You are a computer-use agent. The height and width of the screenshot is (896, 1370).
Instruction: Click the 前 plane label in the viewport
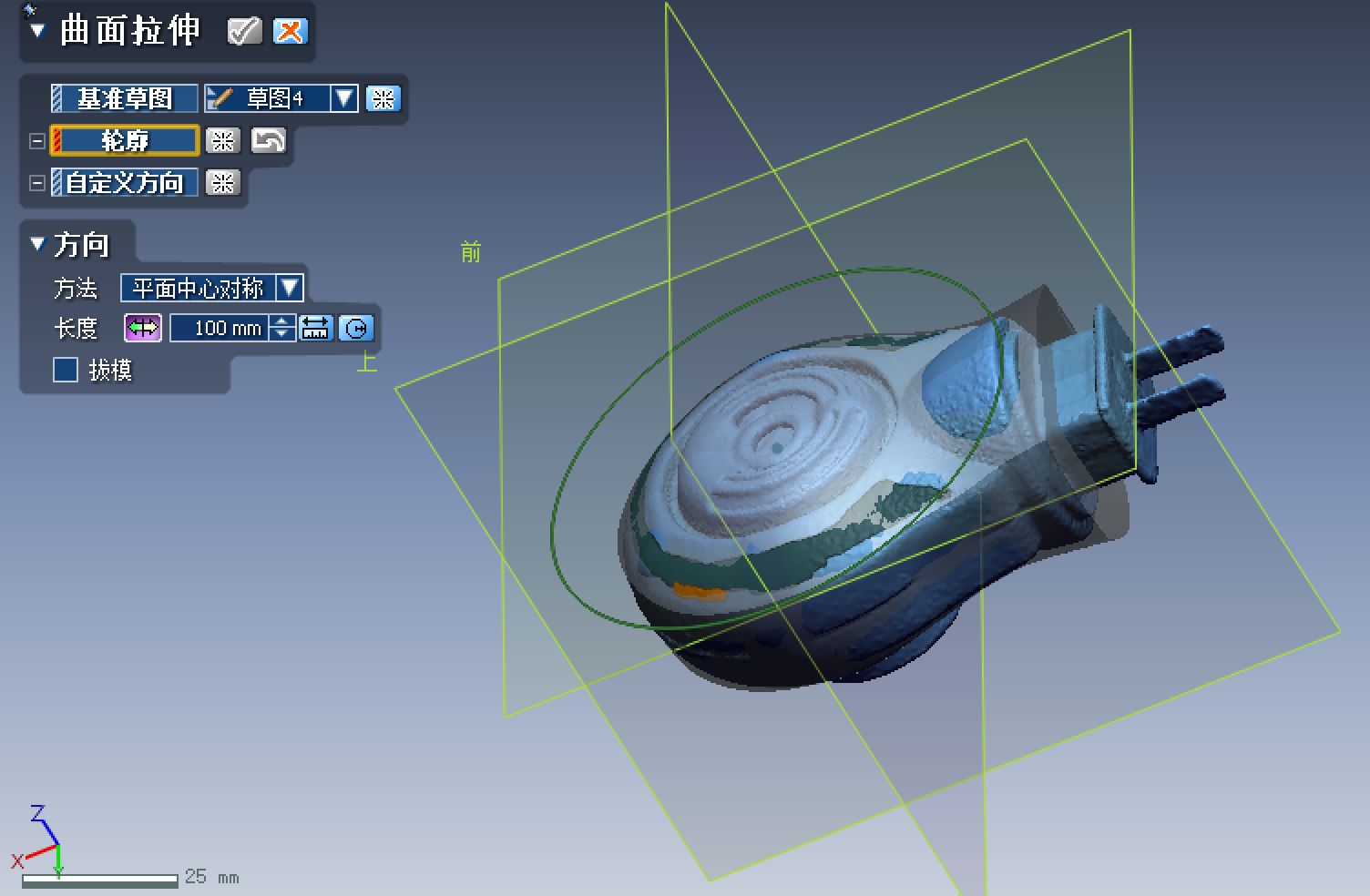[471, 252]
